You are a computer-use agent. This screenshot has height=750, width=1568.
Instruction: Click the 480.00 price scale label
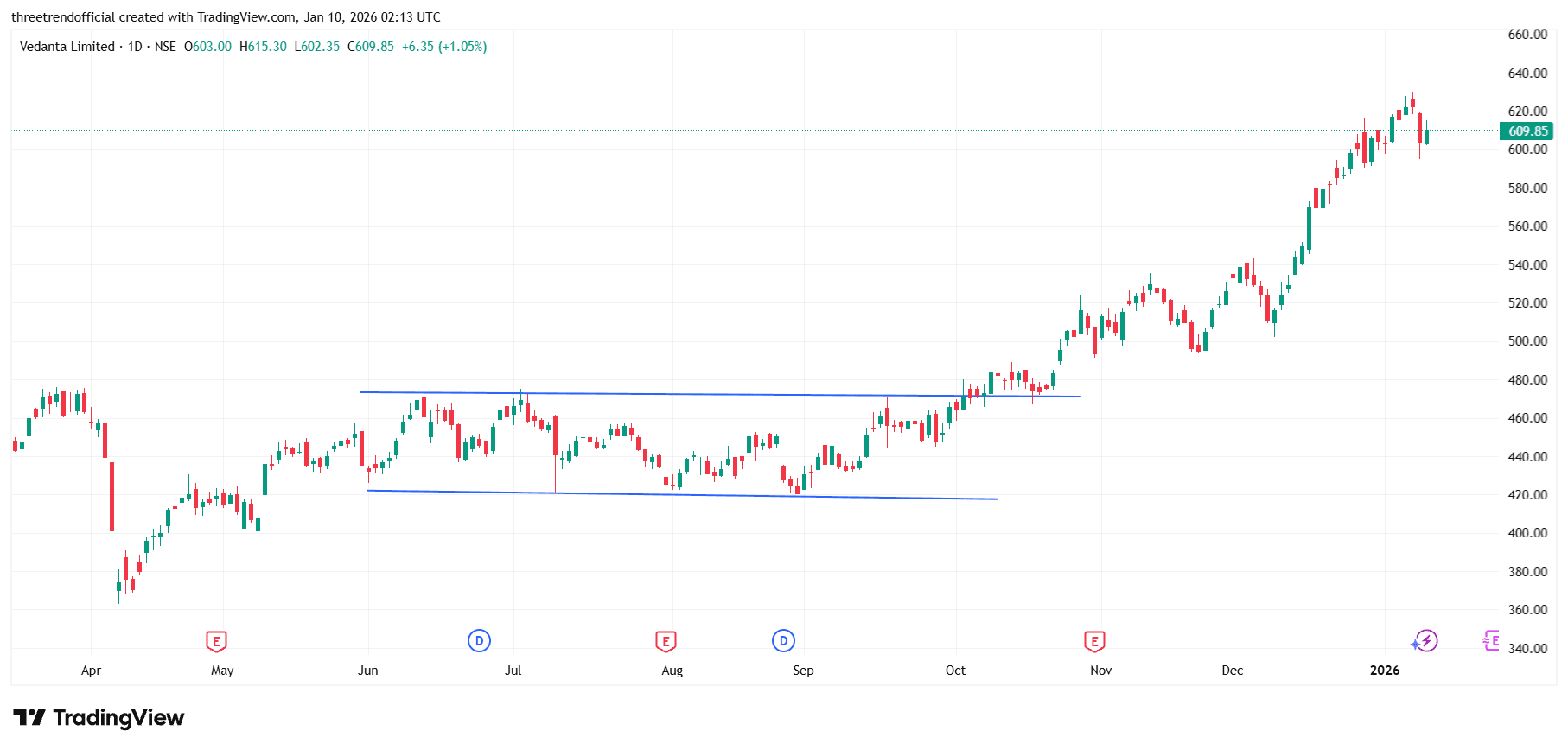[x=1527, y=380]
